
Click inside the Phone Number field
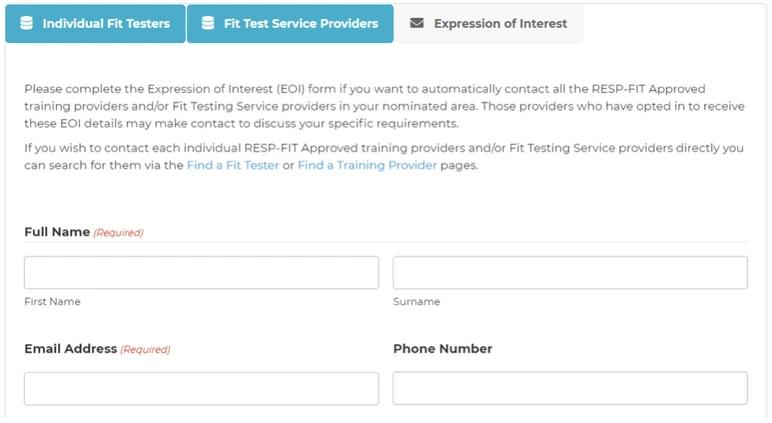(570, 389)
